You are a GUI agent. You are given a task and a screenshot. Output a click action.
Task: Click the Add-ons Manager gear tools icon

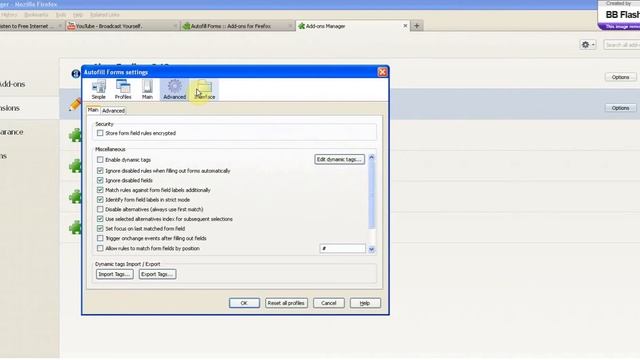(x=586, y=44)
